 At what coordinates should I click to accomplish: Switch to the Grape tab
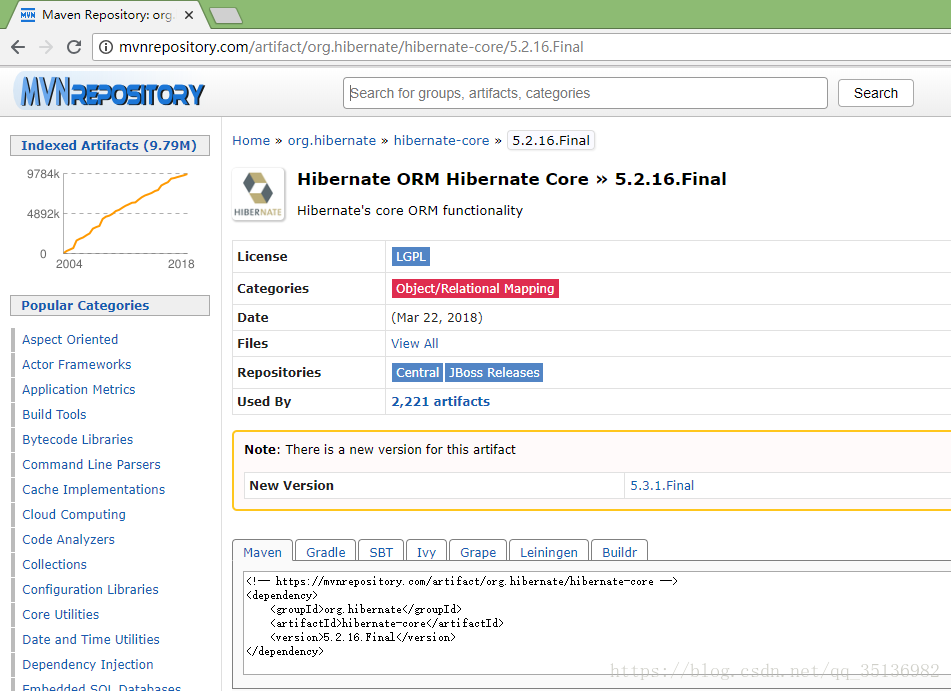pos(478,552)
